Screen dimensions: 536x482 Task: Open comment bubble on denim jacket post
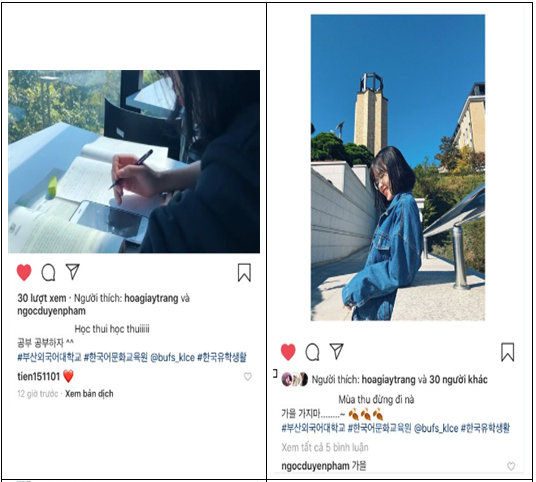pos(312,352)
